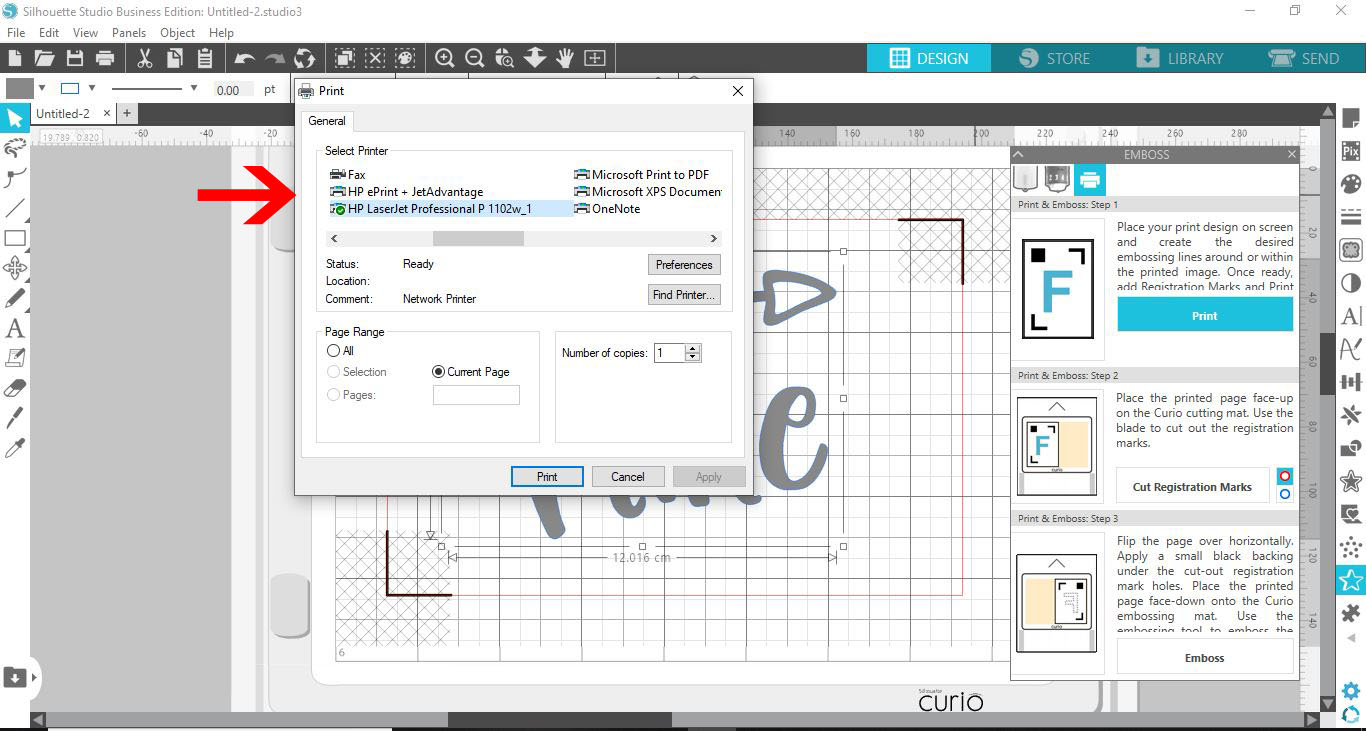Open the PixScan panel icon
Image resolution: width=1366 pixels, height=731 pixels.
point(1351,151)
